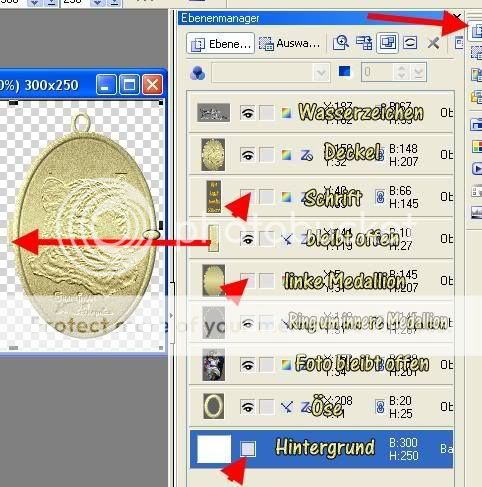The width and height of the screenshot is (482, 487).
Task: Click the oval mask icon in Ebenenmanager toolbar
Action: tap(410, 43)
